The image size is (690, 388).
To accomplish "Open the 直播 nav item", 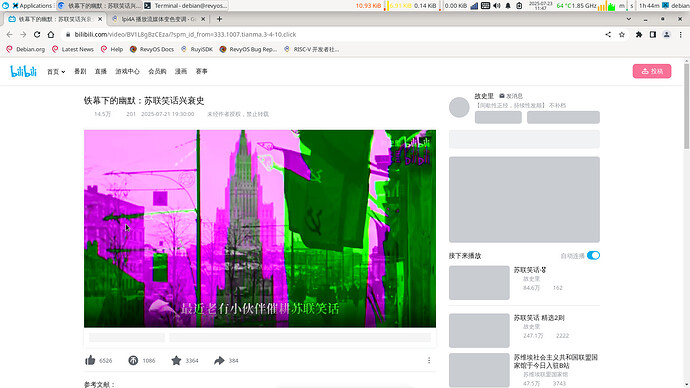I will 101,71.
